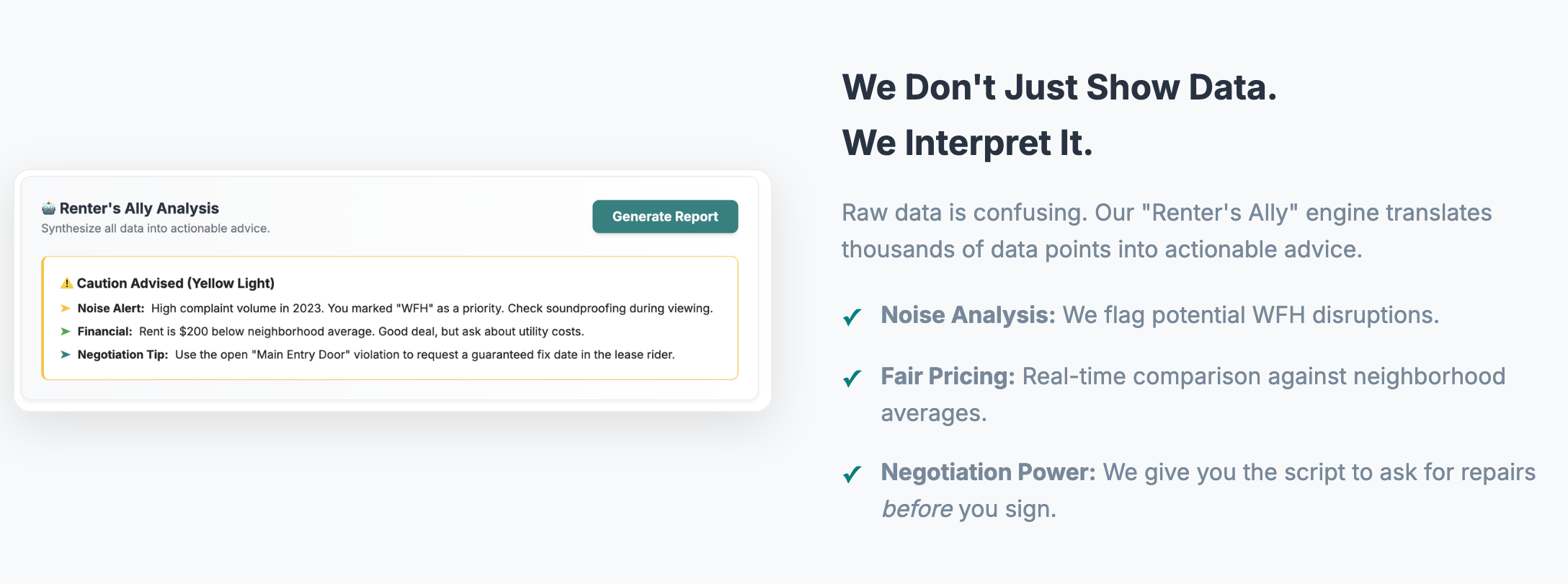Click the "We Interpret It." headline

coord(967,143)
